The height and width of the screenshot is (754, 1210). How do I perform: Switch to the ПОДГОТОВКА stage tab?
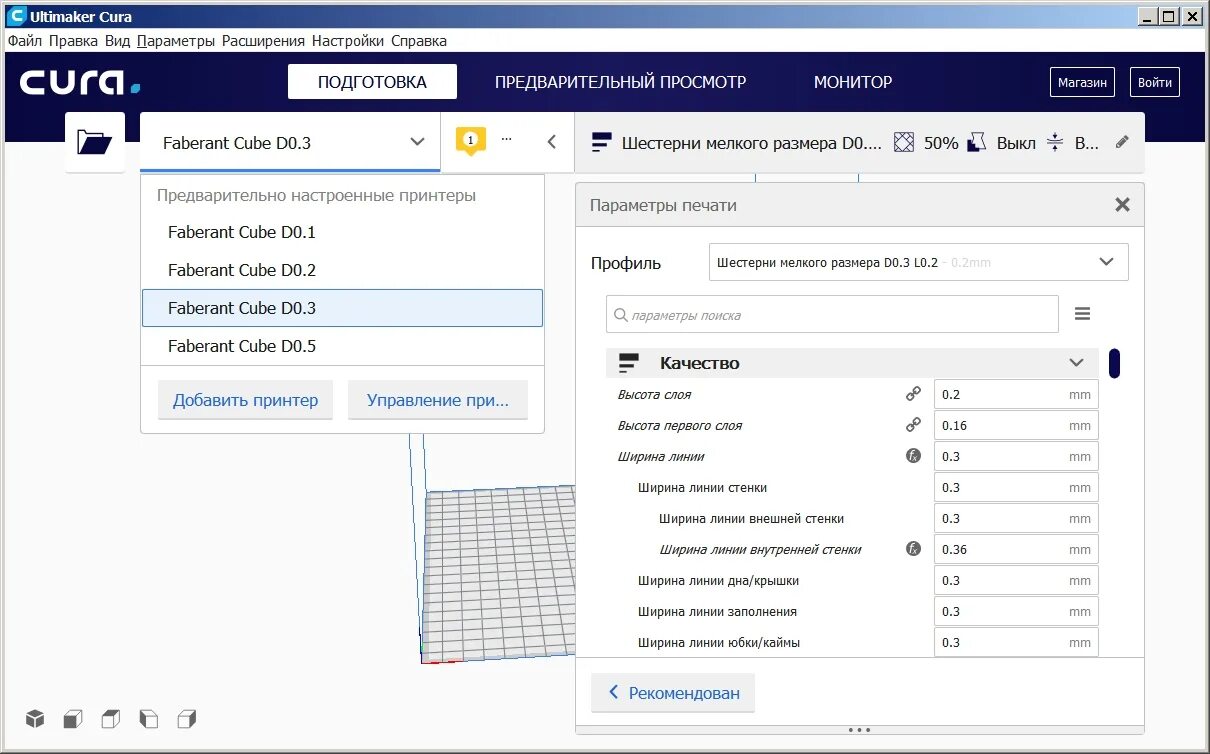pos(372,82)
